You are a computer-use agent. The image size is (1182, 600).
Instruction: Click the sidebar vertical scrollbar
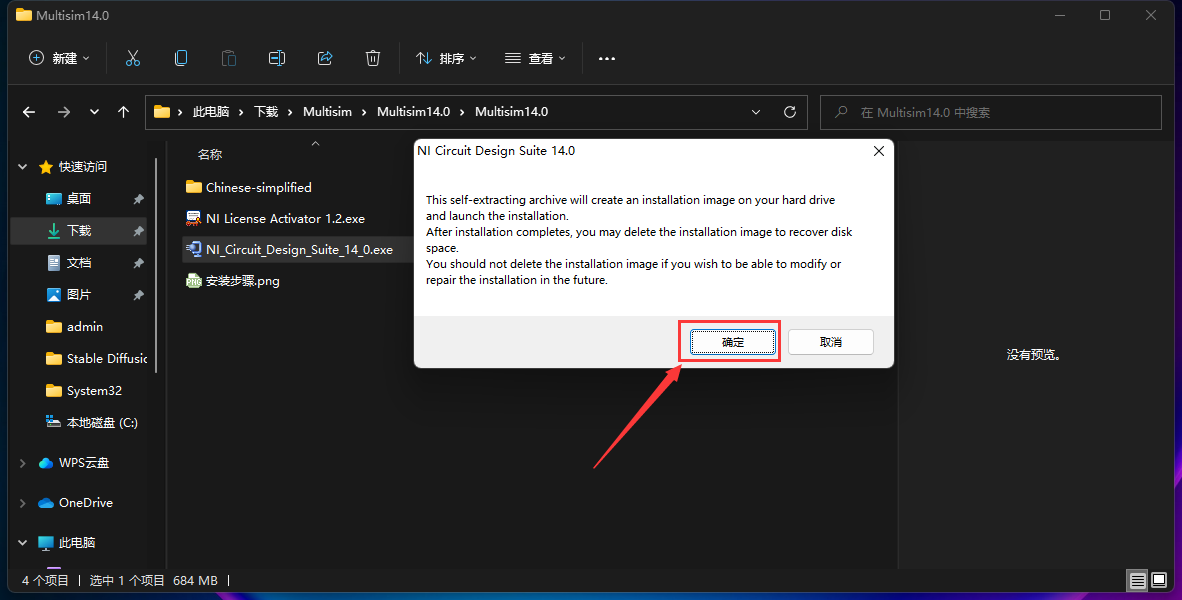click(x=156, y=265)
